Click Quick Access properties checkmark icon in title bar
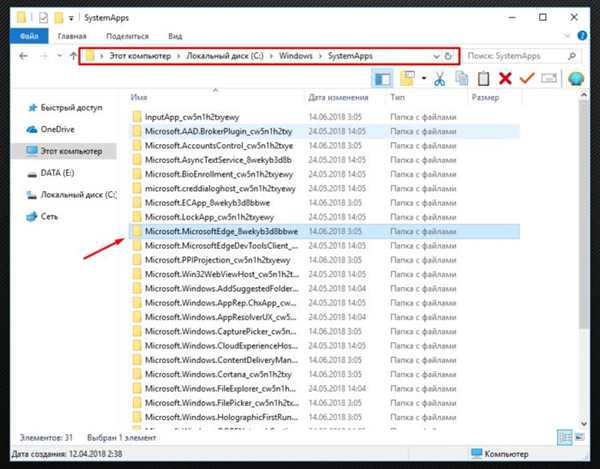 pos(43,18)
